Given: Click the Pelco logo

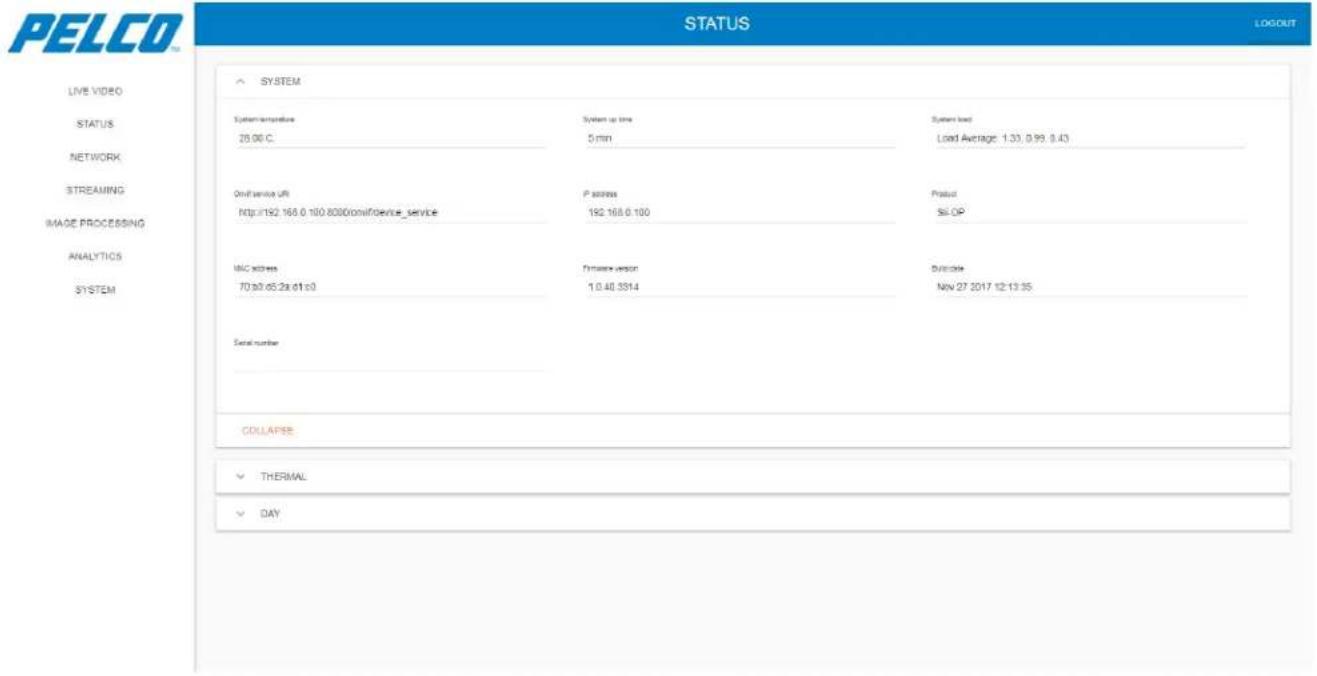Looking at the screenshot, I should pos(96,34).
